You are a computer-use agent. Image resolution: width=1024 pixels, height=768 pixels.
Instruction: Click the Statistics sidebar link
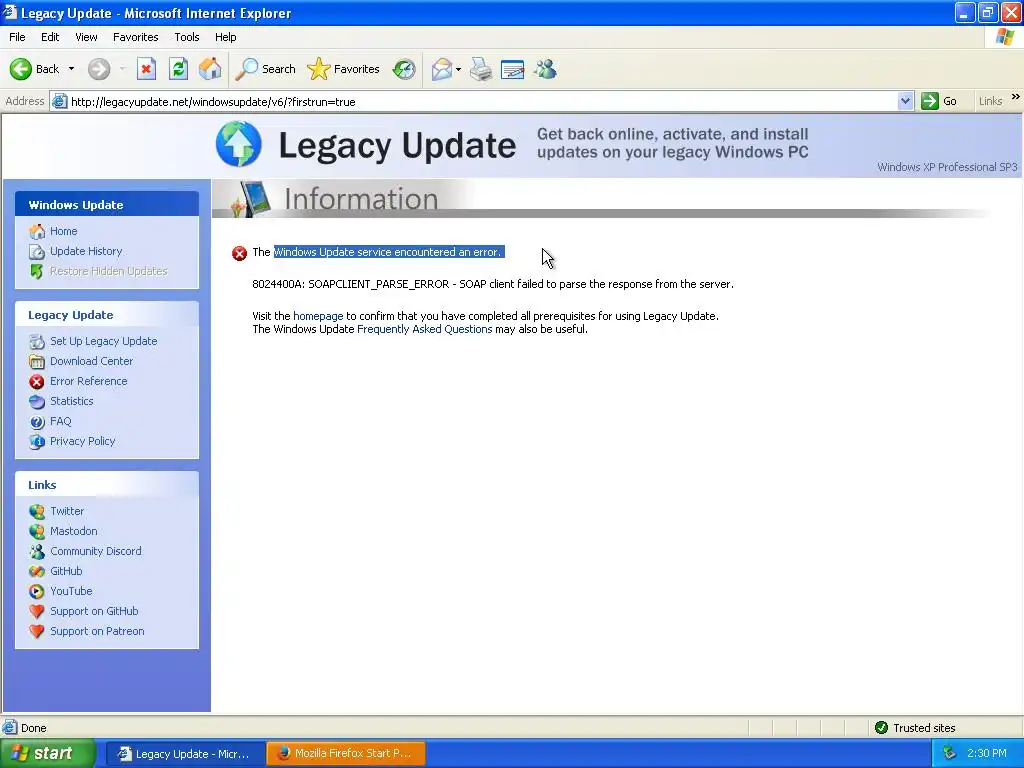click(x=72, y=401)
